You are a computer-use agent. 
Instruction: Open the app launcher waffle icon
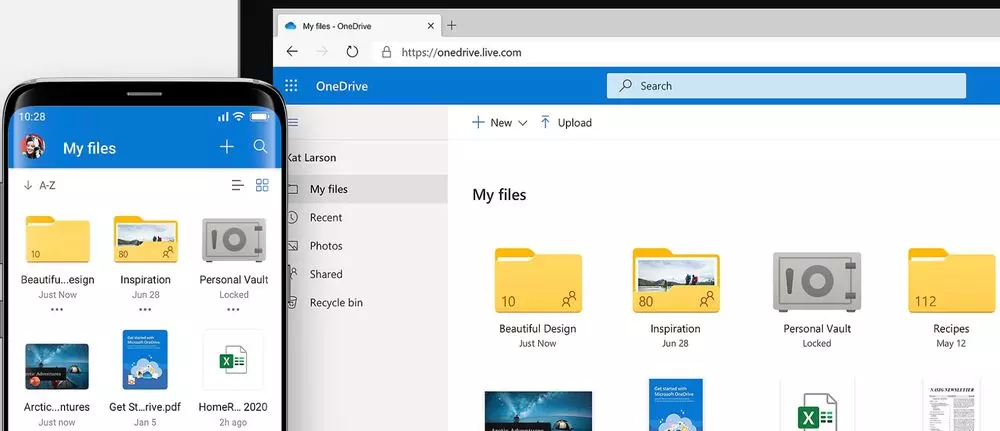pyautogui.click(x=291, y=86)
